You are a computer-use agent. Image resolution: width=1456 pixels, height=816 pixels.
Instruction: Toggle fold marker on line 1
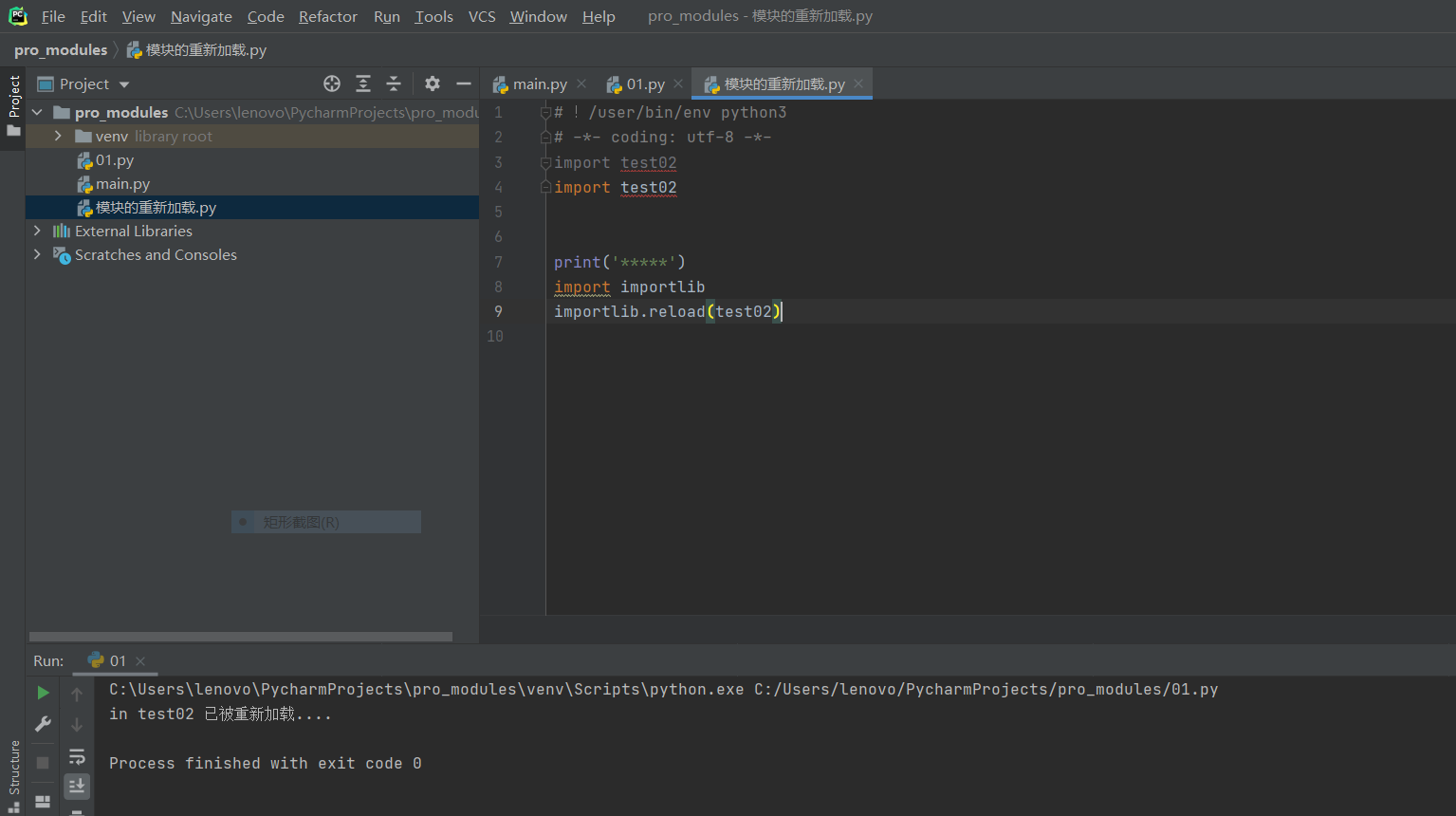coord(545,113)
